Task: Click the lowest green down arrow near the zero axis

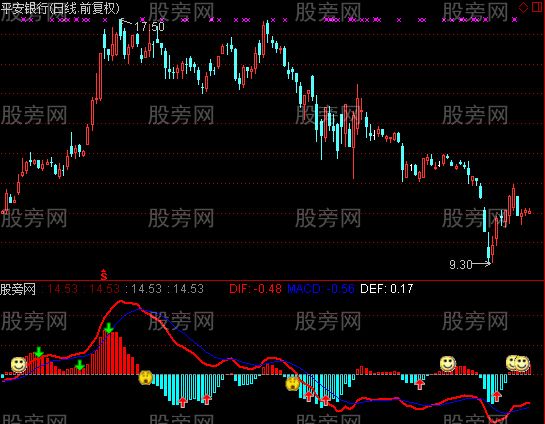Action: pyautogui.click(x=80, y=365)
